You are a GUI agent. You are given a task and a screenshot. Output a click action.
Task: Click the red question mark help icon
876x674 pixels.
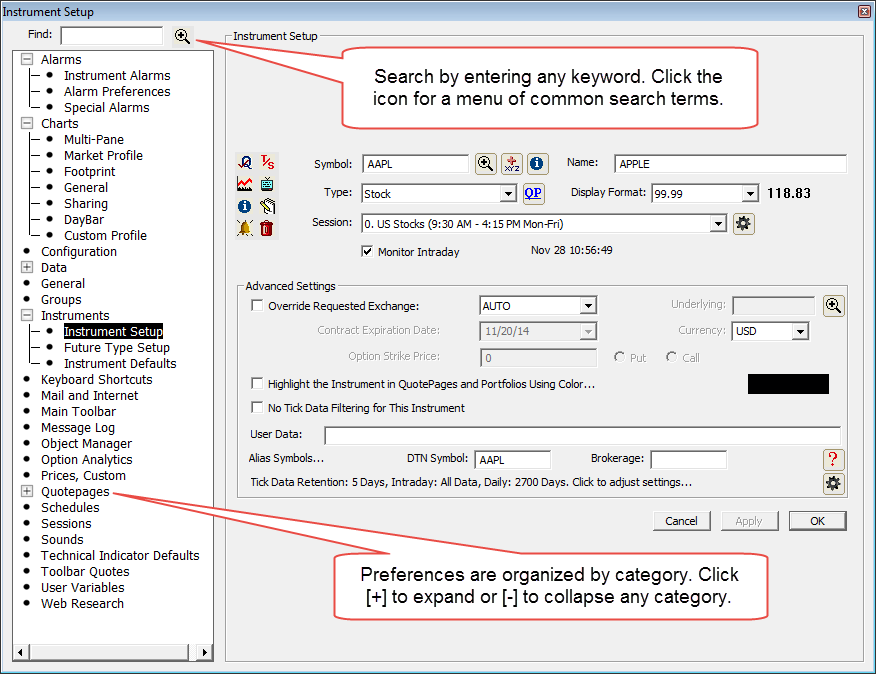tap(833, 459)
